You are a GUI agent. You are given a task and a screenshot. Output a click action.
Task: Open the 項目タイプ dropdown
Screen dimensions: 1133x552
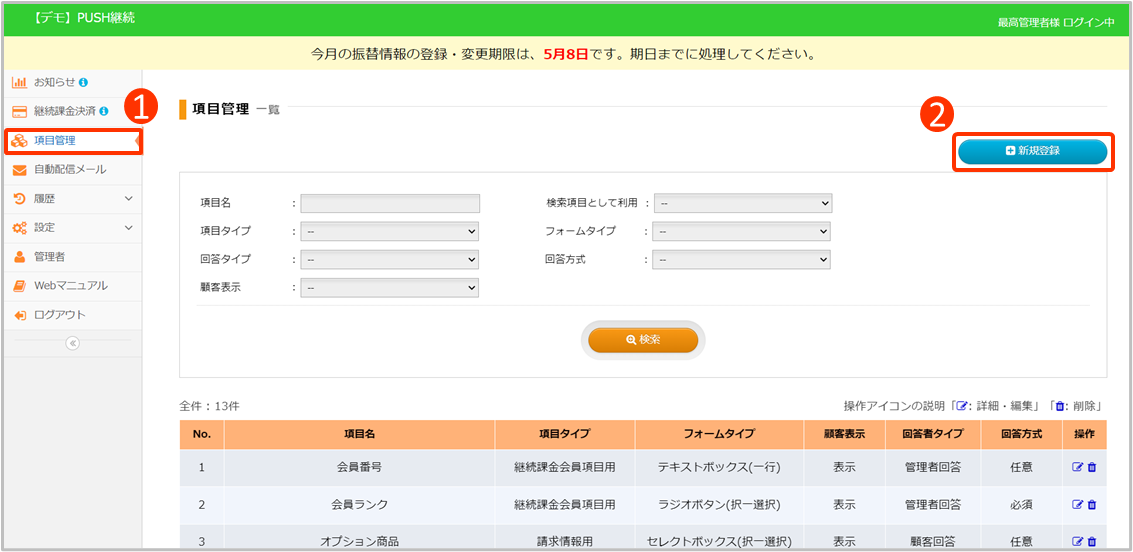(x=390, y=232)
